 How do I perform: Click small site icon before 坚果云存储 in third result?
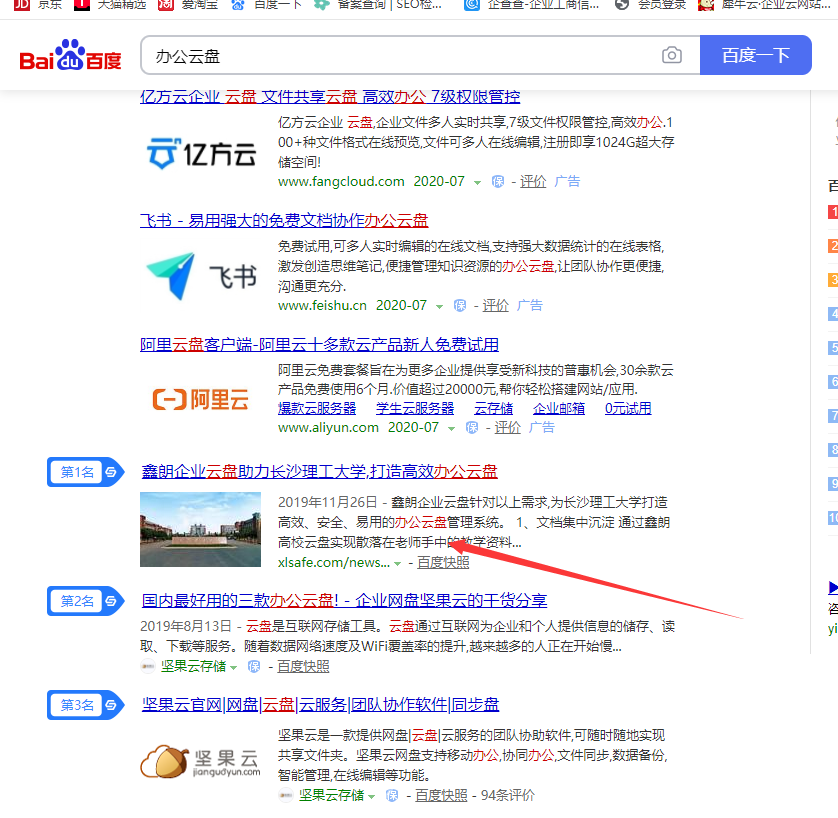pyautogui.click(x=286, y=796)
